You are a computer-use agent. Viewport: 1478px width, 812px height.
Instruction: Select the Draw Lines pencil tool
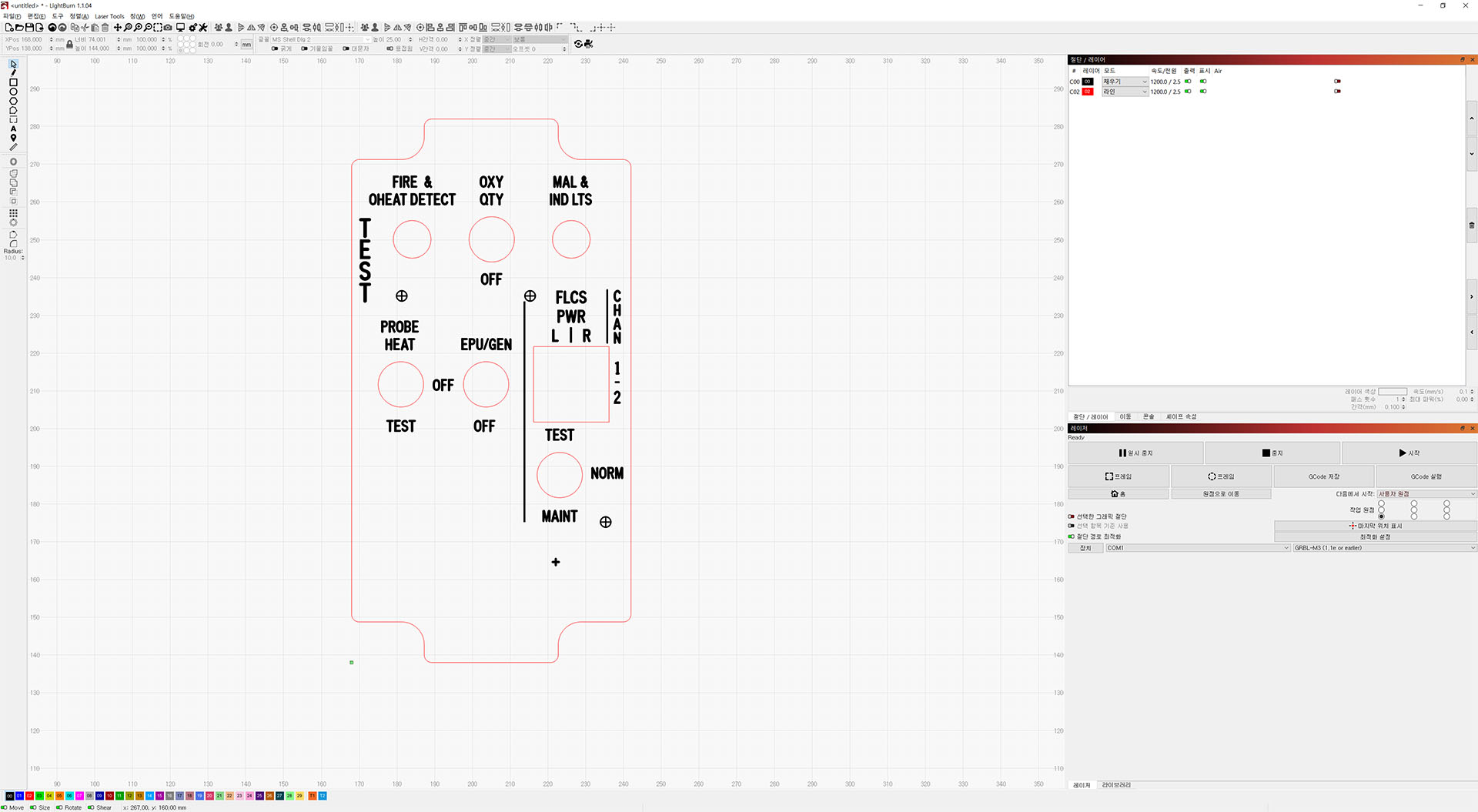click(13, 73)
